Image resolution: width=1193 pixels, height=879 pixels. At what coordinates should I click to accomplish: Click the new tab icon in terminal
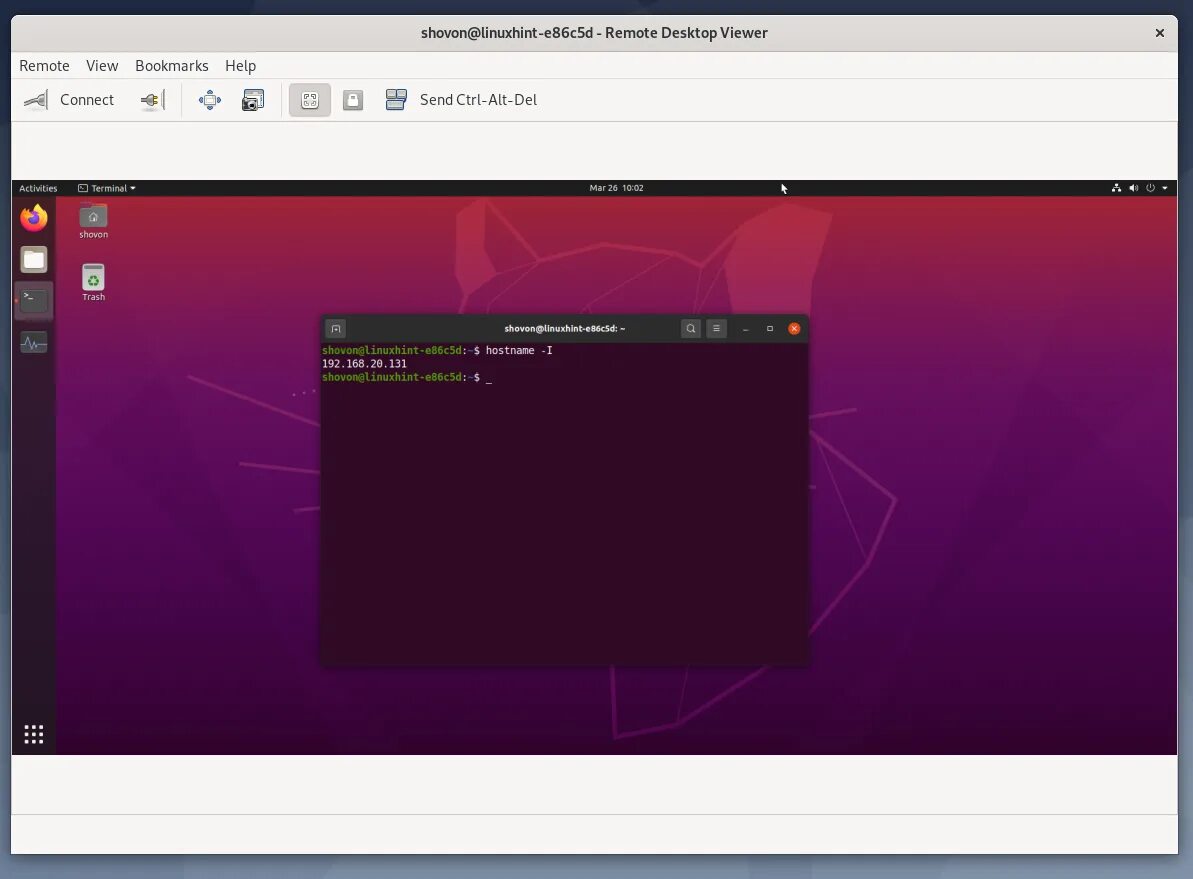[x=336, y=329]
